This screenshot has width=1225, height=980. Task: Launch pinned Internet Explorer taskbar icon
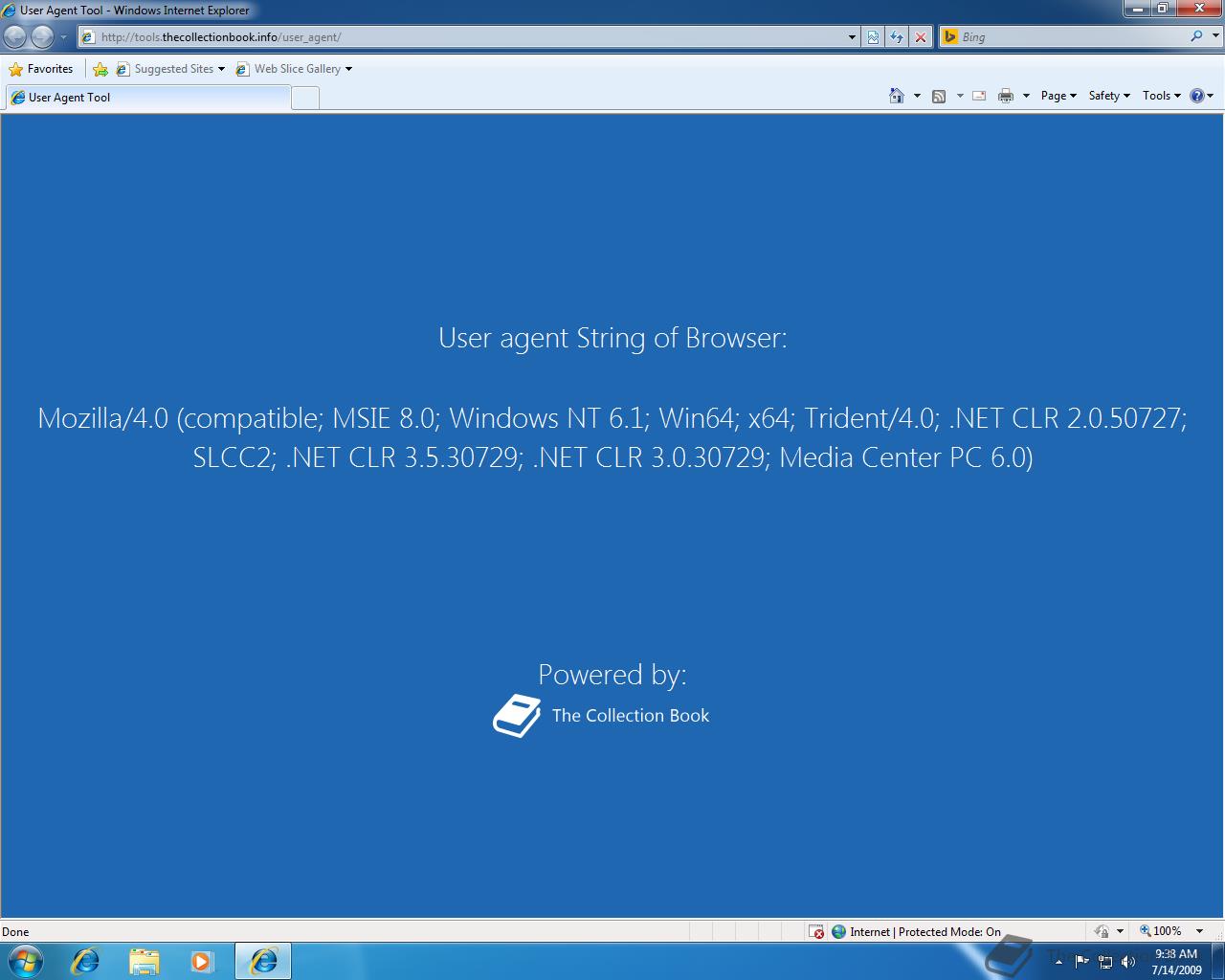86,961
